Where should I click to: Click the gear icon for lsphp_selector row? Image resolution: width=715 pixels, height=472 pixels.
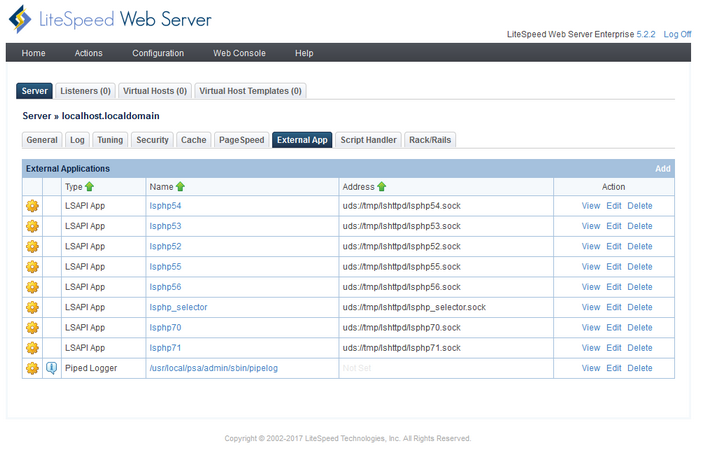click(32, 307)
